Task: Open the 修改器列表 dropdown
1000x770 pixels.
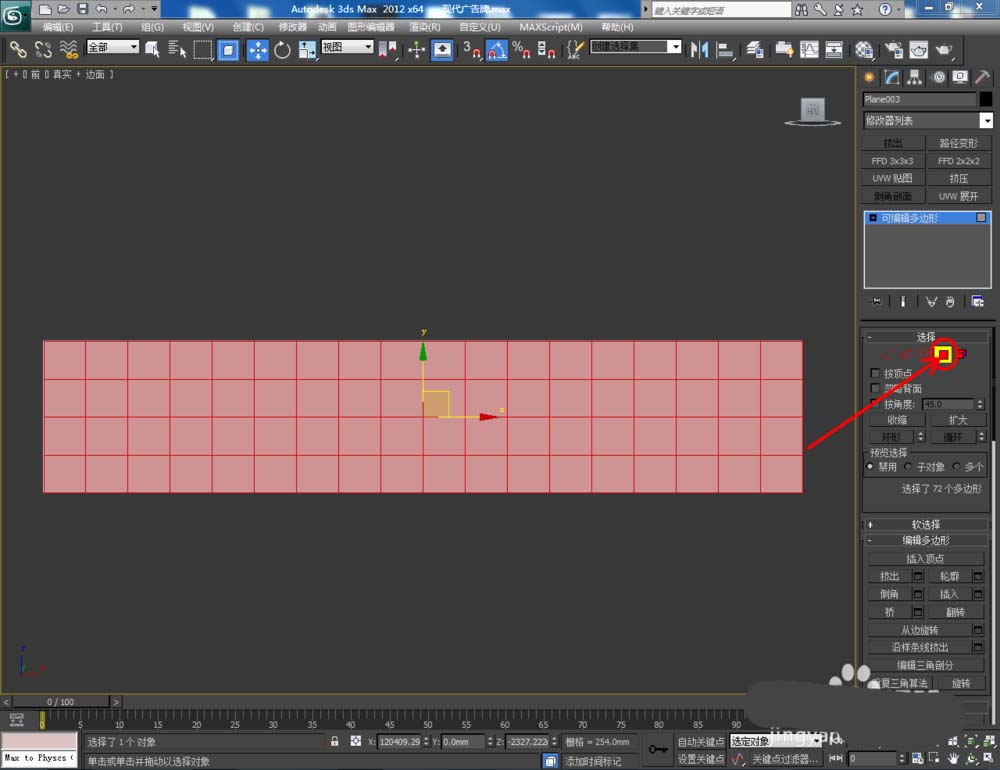Action: pos(927,120)
